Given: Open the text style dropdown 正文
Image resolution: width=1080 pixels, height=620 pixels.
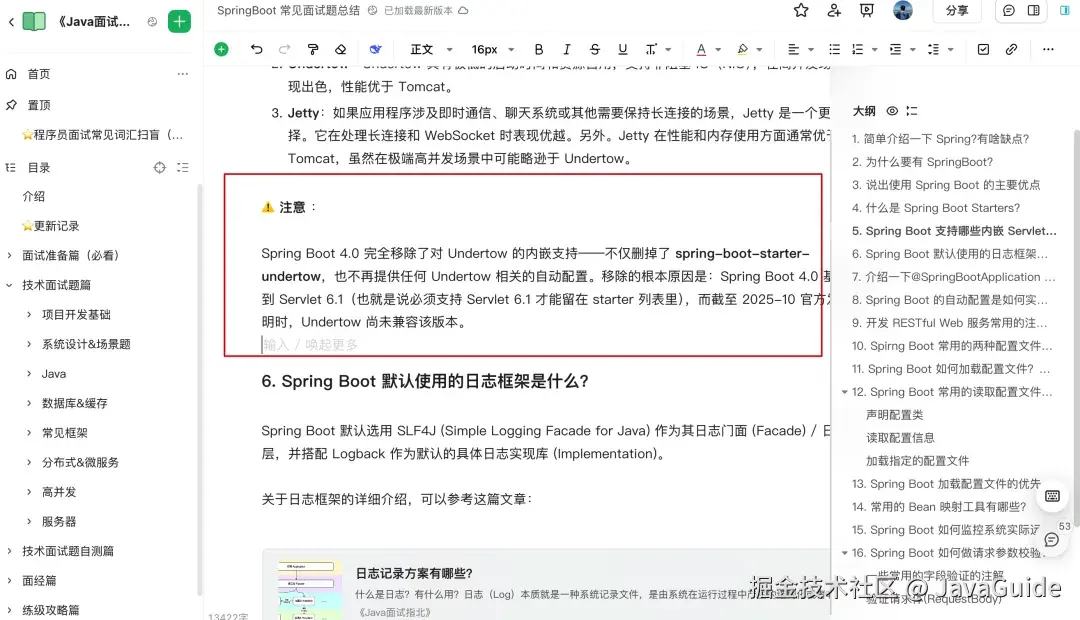Looking at the screenshot, I should click(x=431, y=49).
